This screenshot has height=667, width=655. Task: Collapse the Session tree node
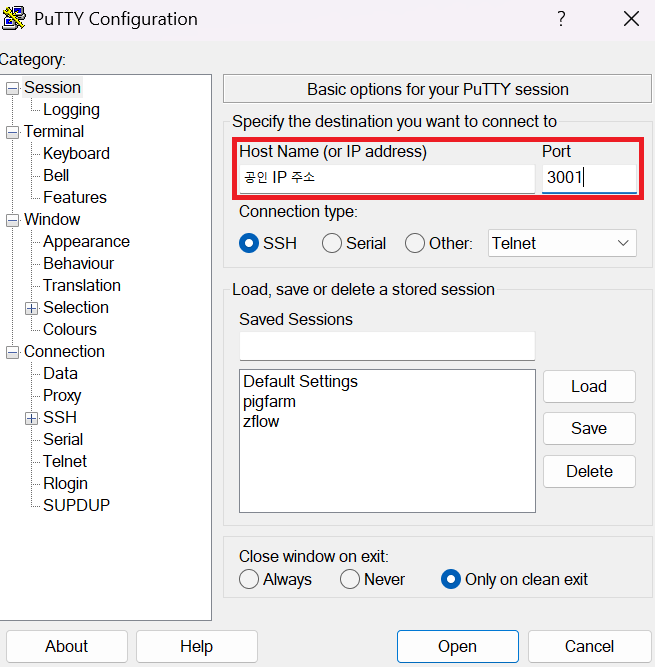click(x=12, y=88)
